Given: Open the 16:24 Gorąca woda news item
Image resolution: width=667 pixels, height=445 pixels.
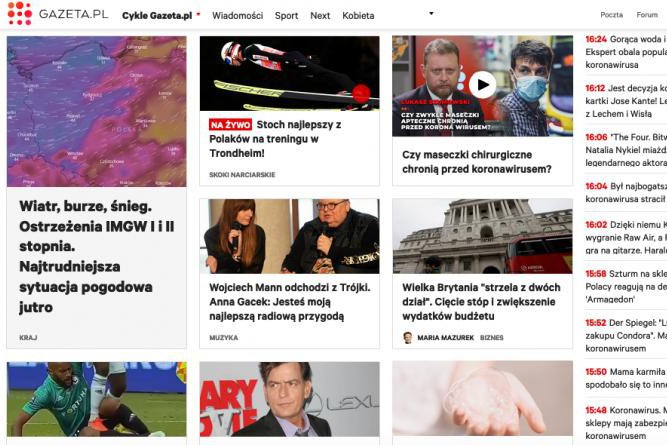Looking at the screenshot, I should click(x=626, y=52).
